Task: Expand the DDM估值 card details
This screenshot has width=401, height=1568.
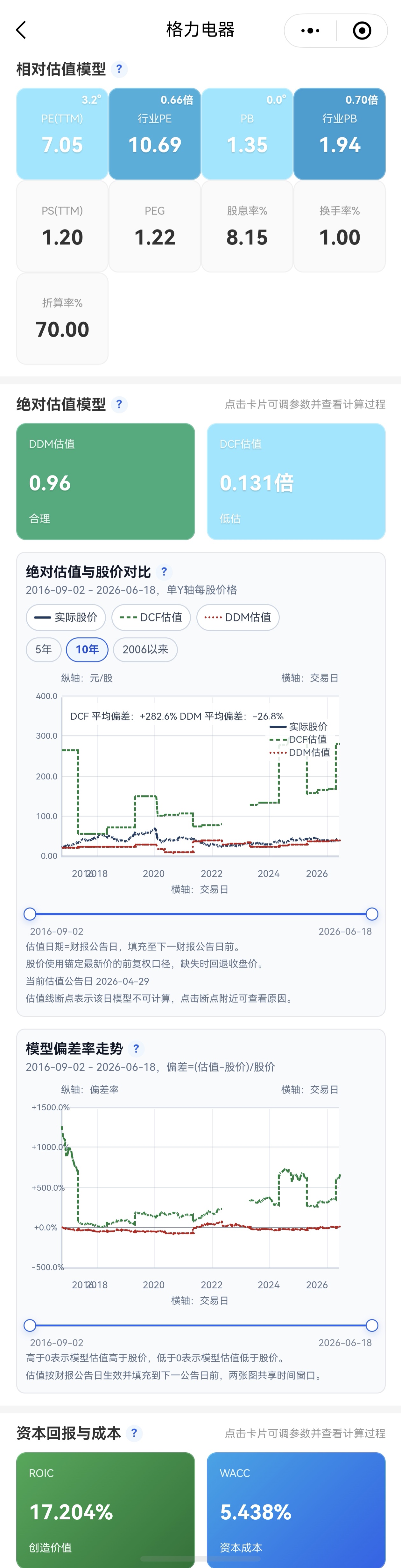Action: pyautogui.click(x=105, y=482)
